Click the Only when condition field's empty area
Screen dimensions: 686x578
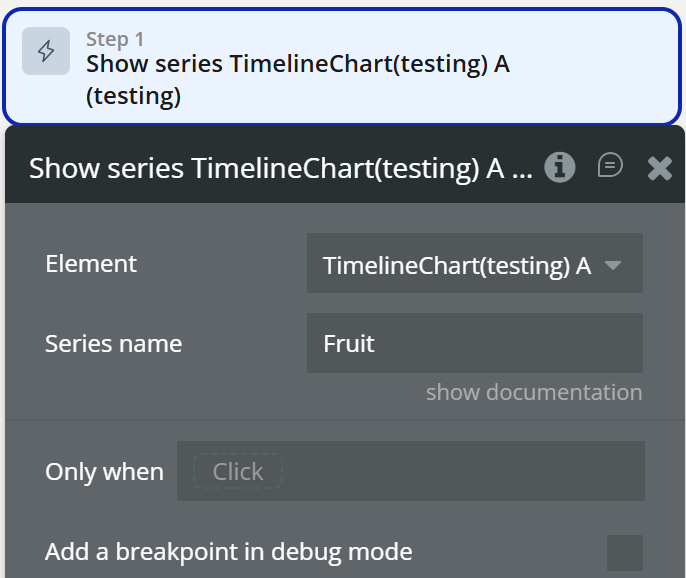(460, 471)
